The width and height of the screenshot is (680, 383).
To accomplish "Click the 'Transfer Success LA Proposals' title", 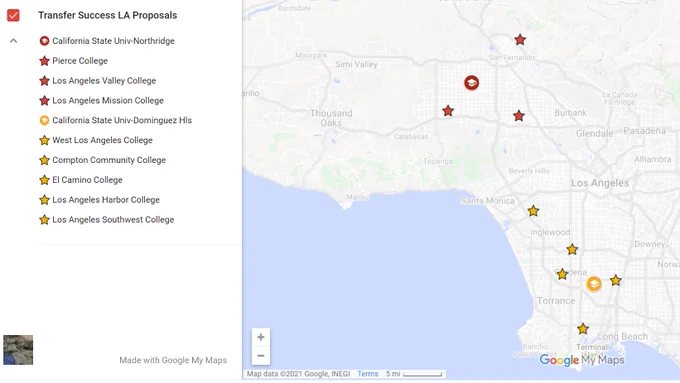I will tap(108, 15).
